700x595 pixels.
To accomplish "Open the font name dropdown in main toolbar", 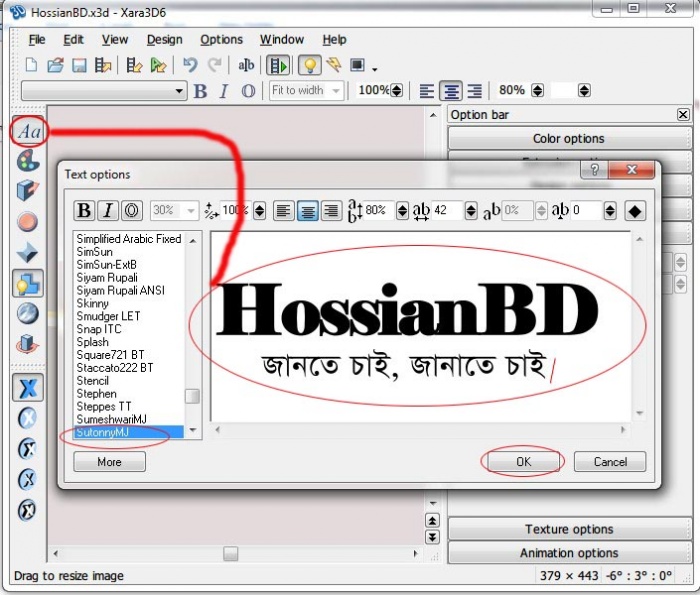I will point(179,91).
